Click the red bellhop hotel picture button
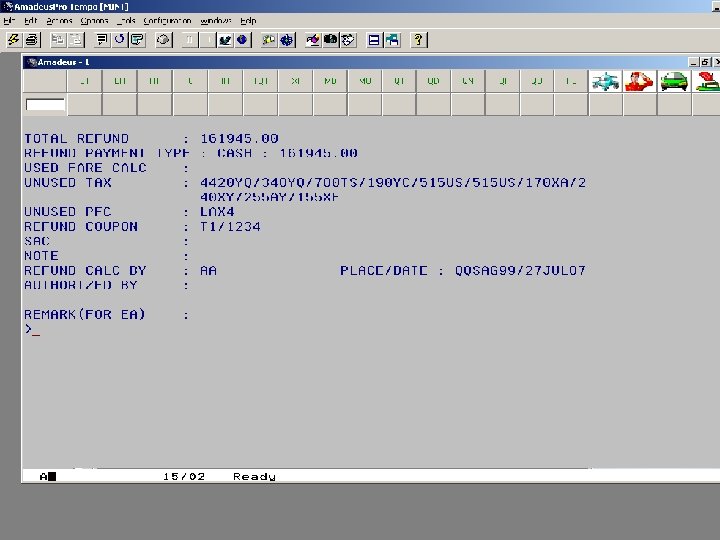 pos(640,81)
